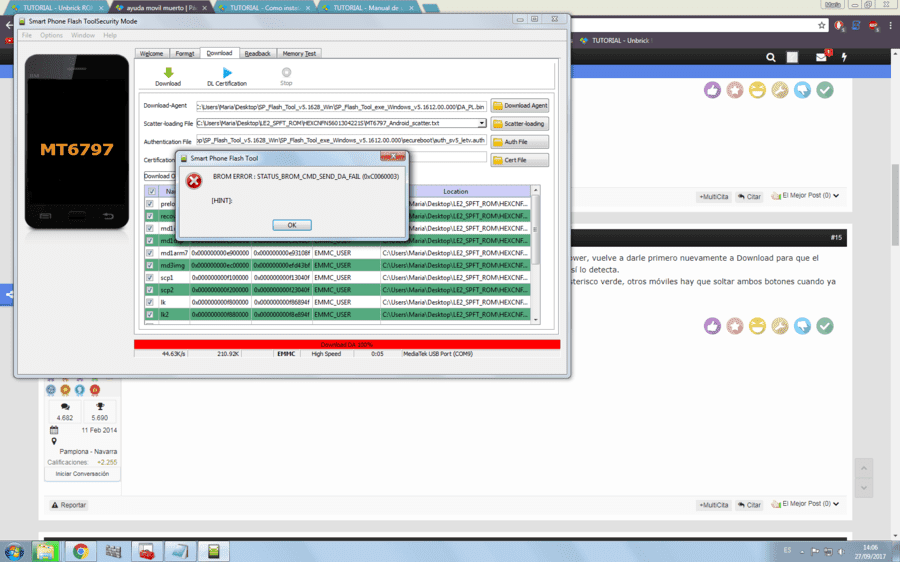Switch to the Readback tab
The image size is (900, 562).
click(x=257, y=53)
